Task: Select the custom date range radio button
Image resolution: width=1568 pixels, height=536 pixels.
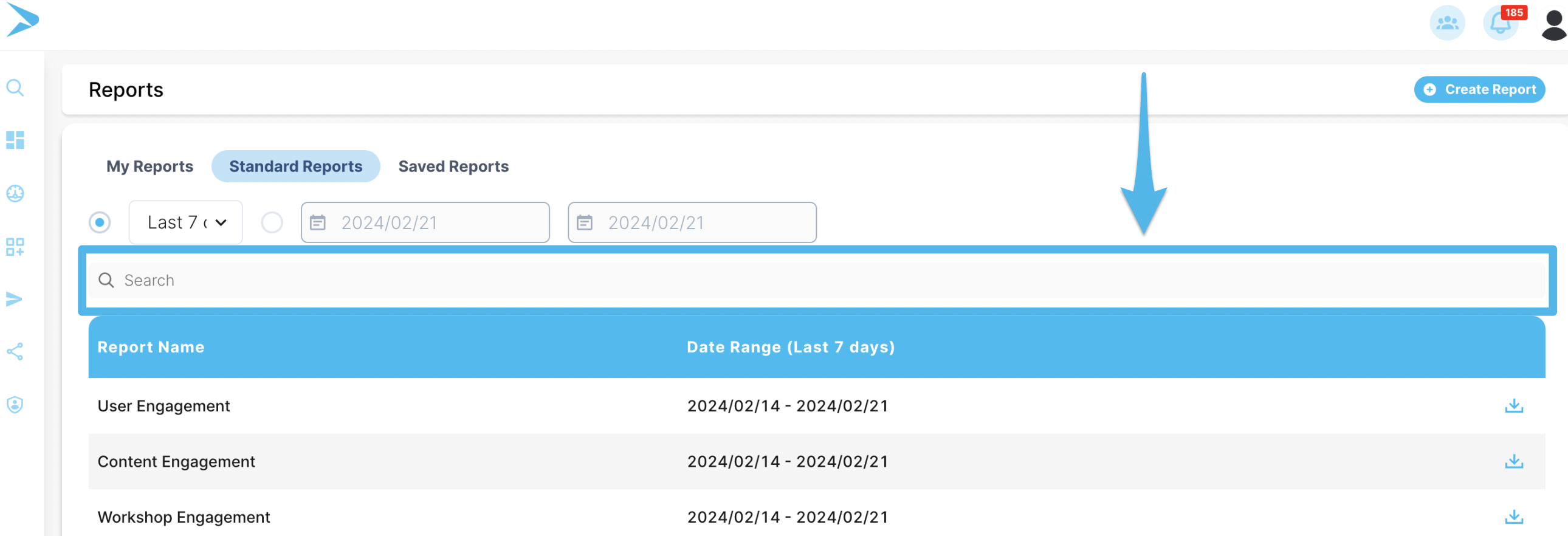Action: pyautogui.click(x=272, y=222)
